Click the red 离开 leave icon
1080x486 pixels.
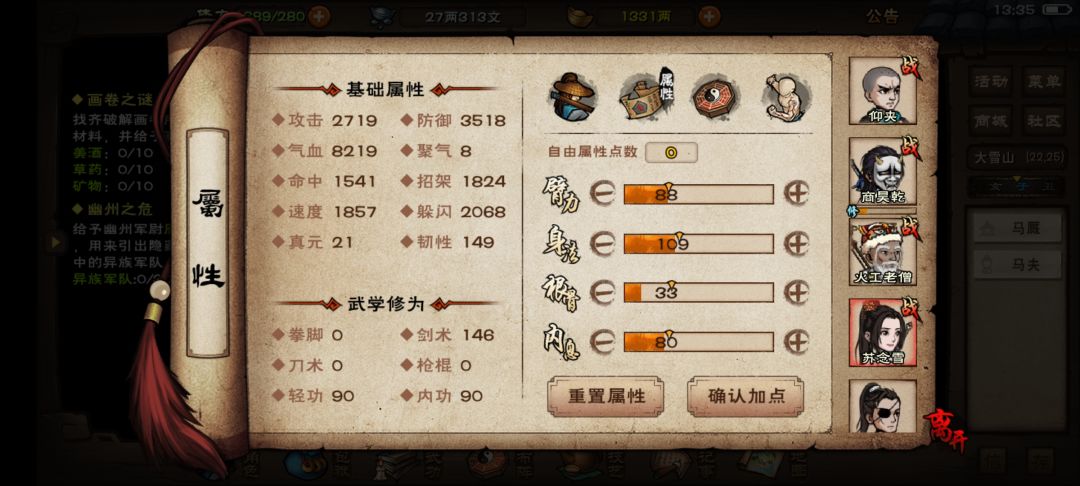(x=946, y=427)
